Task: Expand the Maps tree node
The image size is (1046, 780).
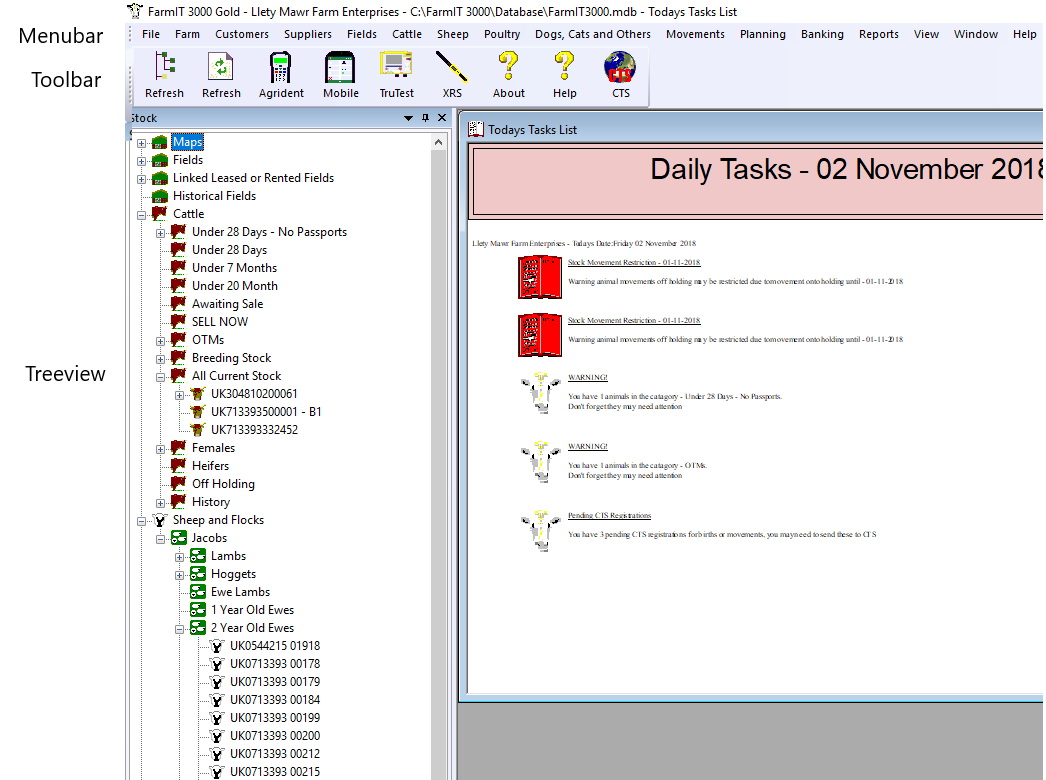Action: pos(141,143)
